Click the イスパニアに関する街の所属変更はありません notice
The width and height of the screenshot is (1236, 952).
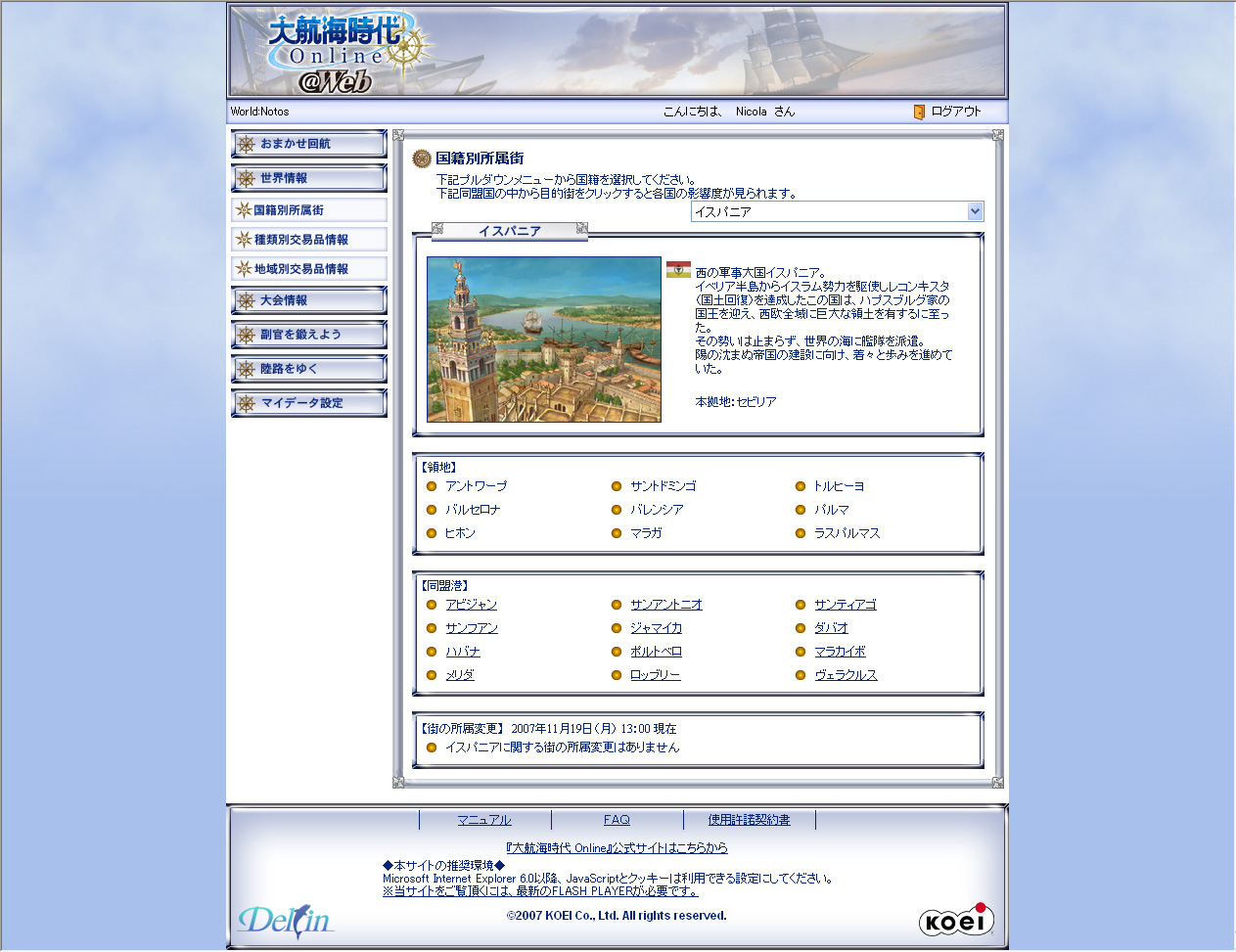[x=562, y=748]
